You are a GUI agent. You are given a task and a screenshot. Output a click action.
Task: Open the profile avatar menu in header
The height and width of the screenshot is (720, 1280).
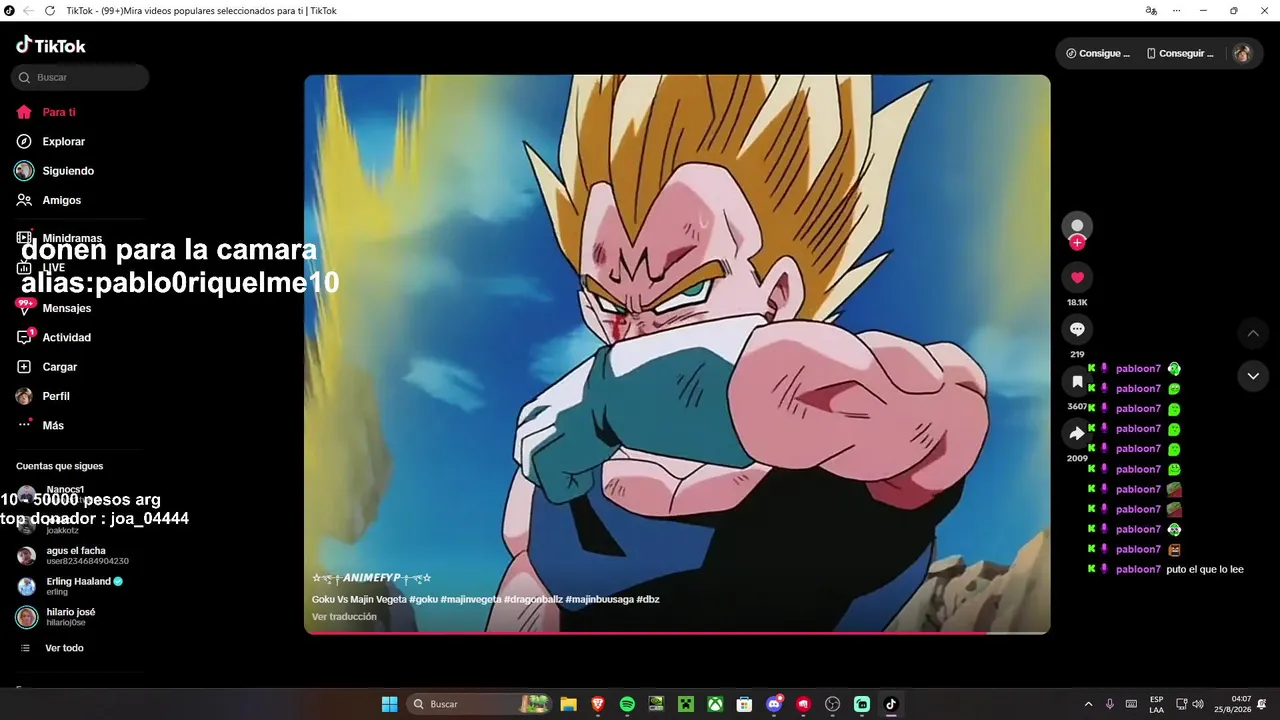coord(1242,53)
